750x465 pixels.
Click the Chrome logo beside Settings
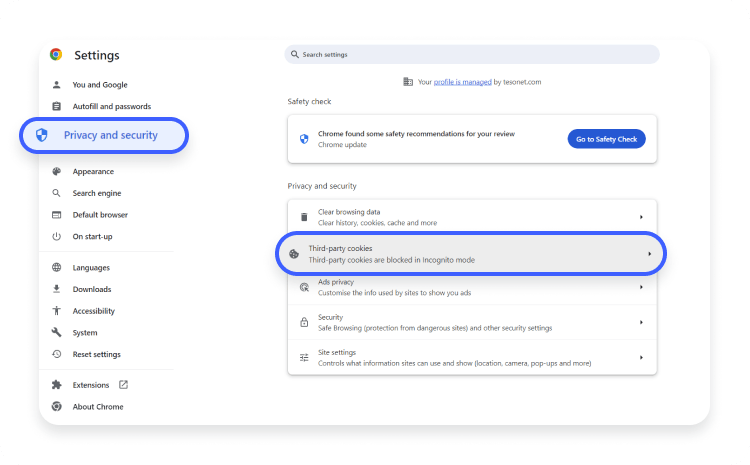(56, 55)
